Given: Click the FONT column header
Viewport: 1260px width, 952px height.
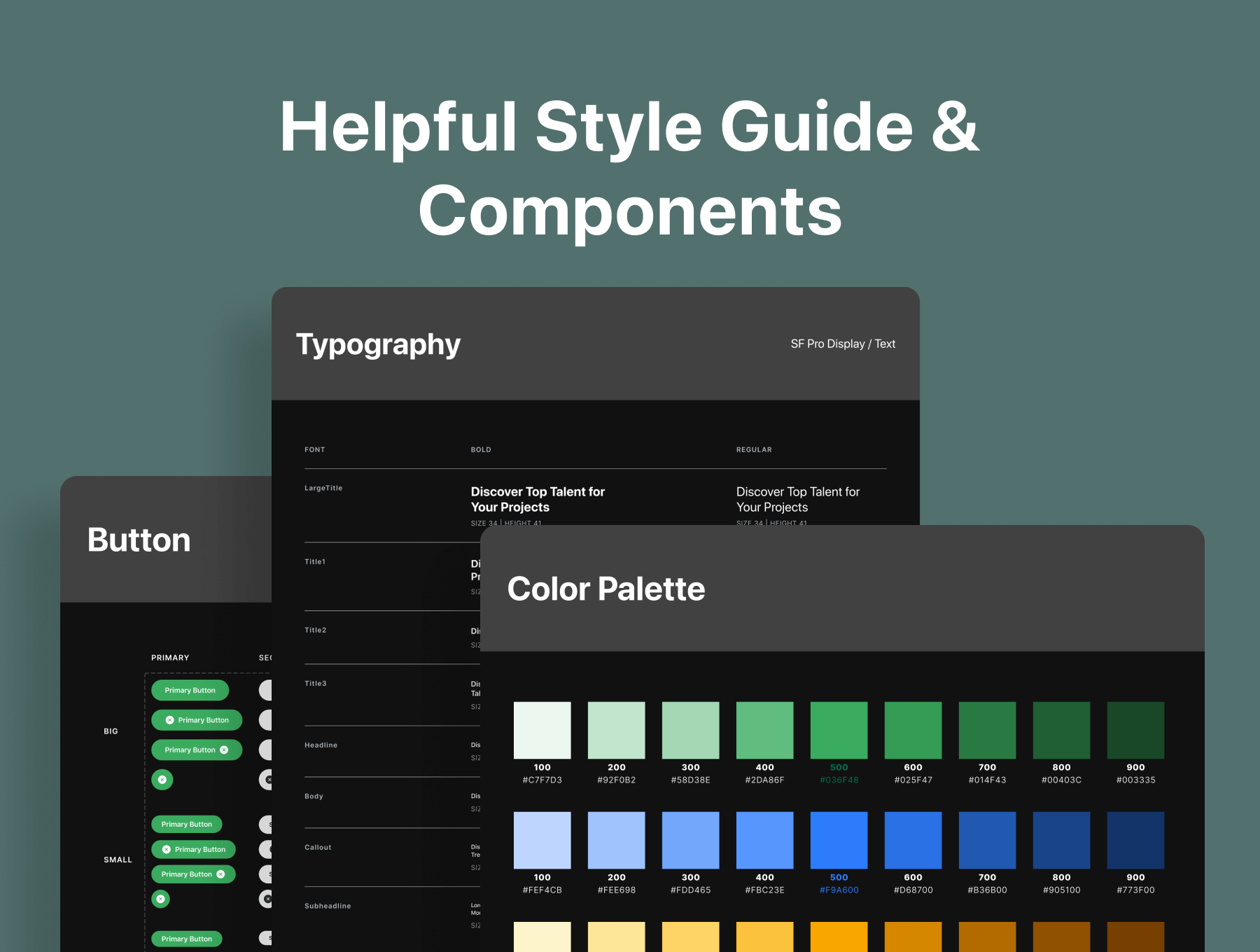Looking at the screenshot, I should tap(315, 449).
